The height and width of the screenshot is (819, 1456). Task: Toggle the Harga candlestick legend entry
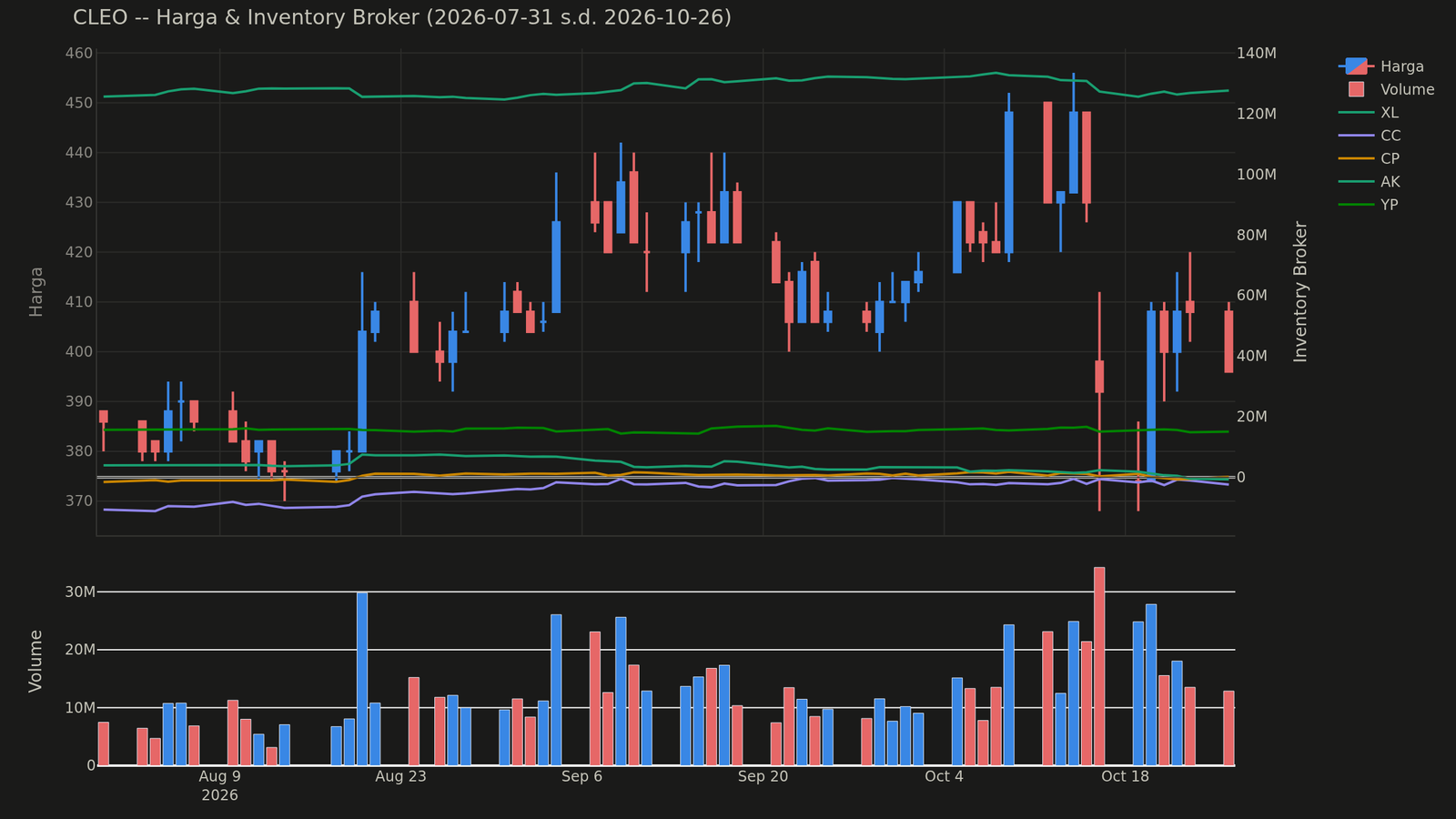[x=1381, y=66]
